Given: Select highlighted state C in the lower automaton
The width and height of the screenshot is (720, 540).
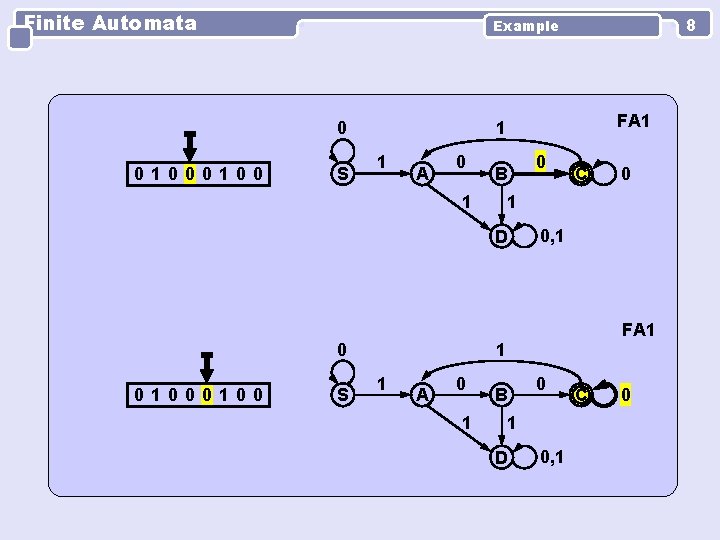Looking at the screenshot, I should [581, 395].
